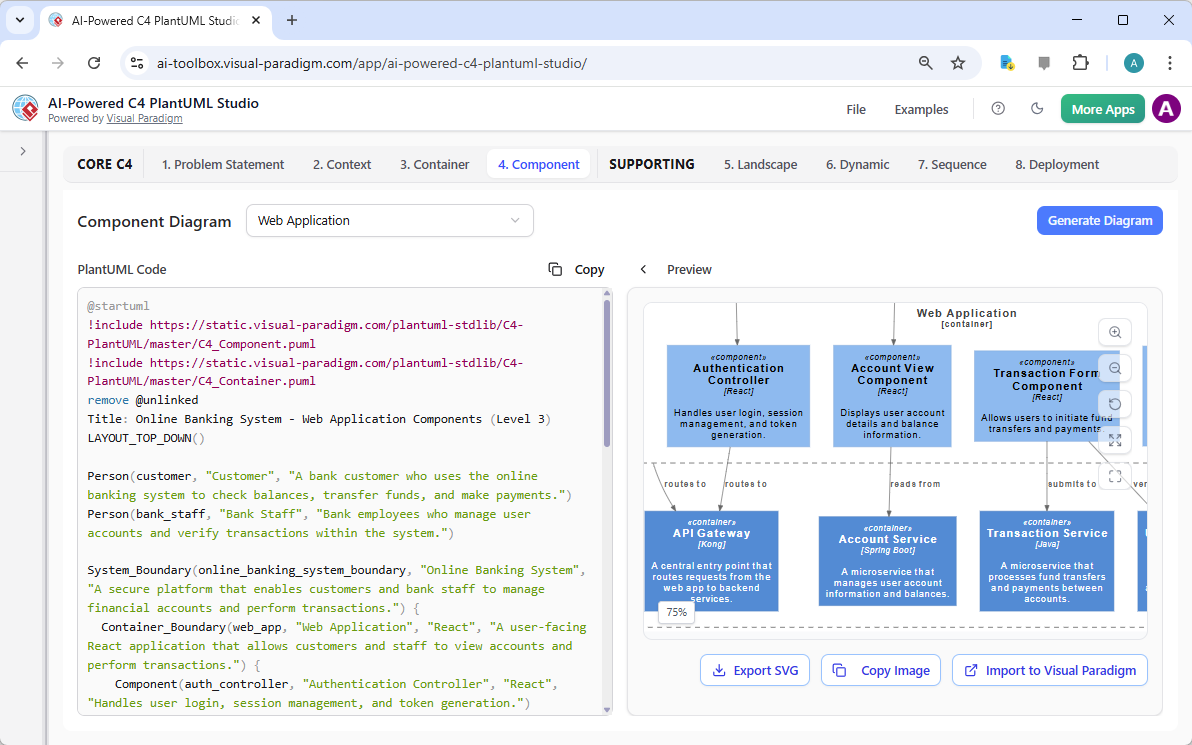The height and width of the screenshot is (745, 1192).
Task: Open help via the question mark icon
Action: tap(997, 109)
